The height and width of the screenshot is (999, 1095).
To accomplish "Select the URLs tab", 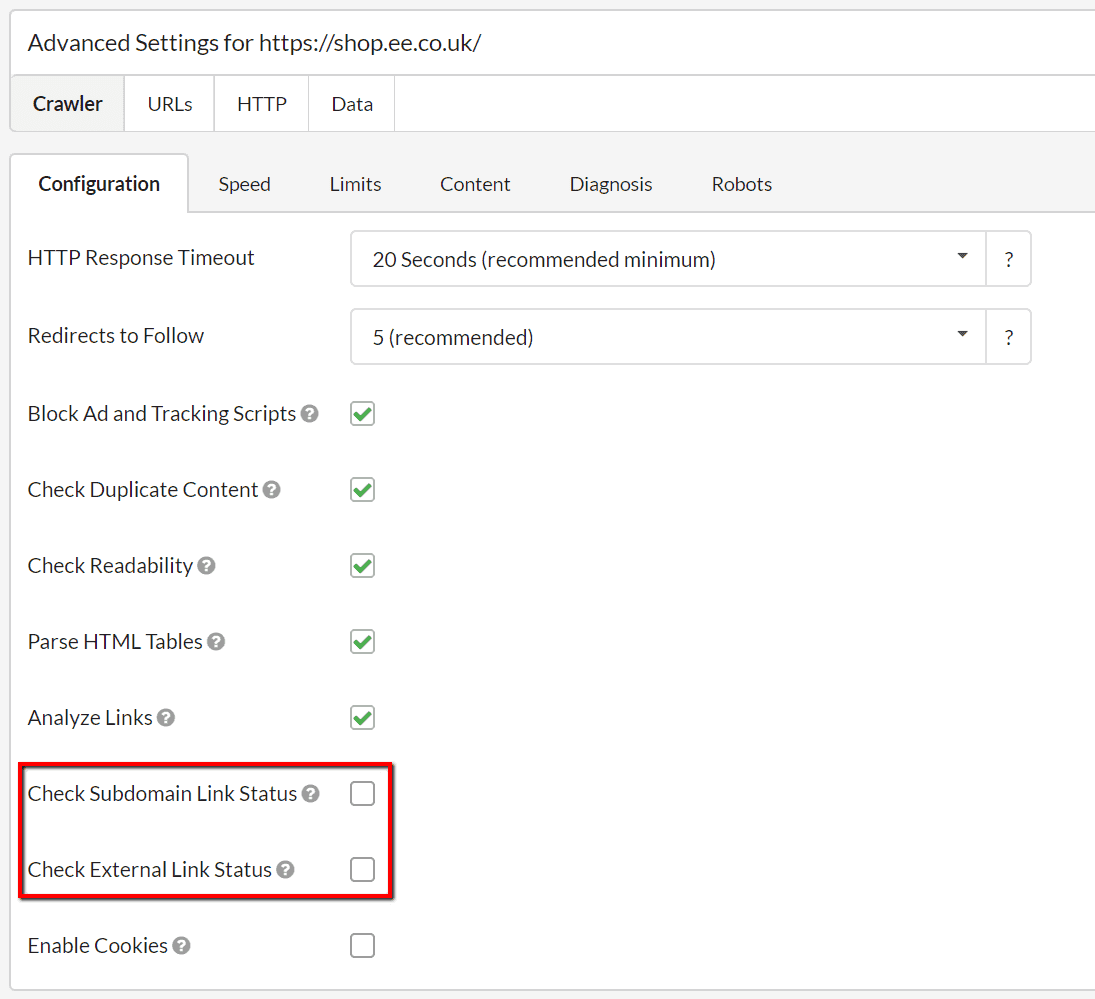I will pos(168,103).
